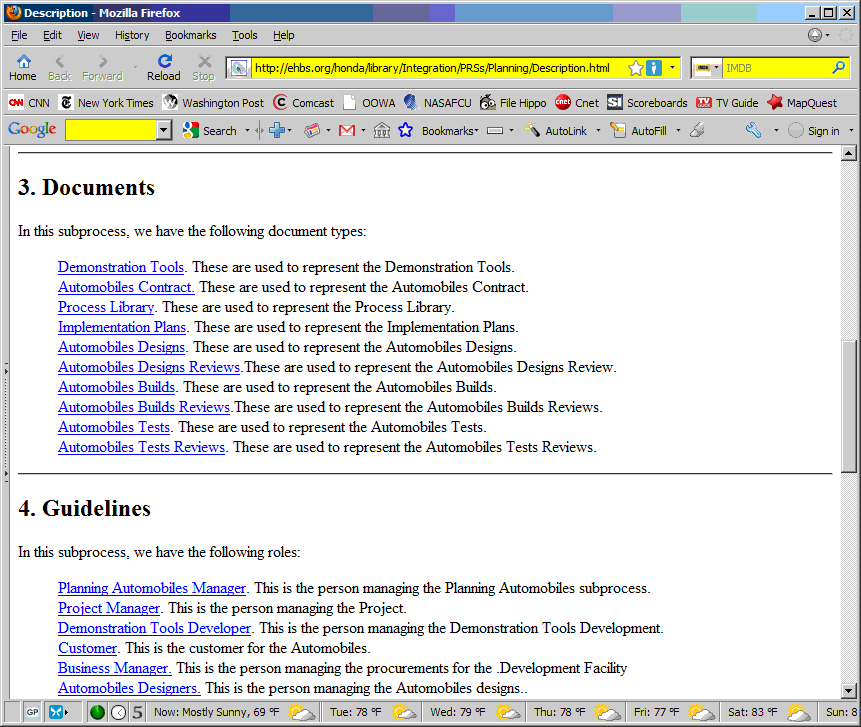Screen dimensions: 861x727
Task: Click the Google toolbar Search button
Action: click(210, 131)
